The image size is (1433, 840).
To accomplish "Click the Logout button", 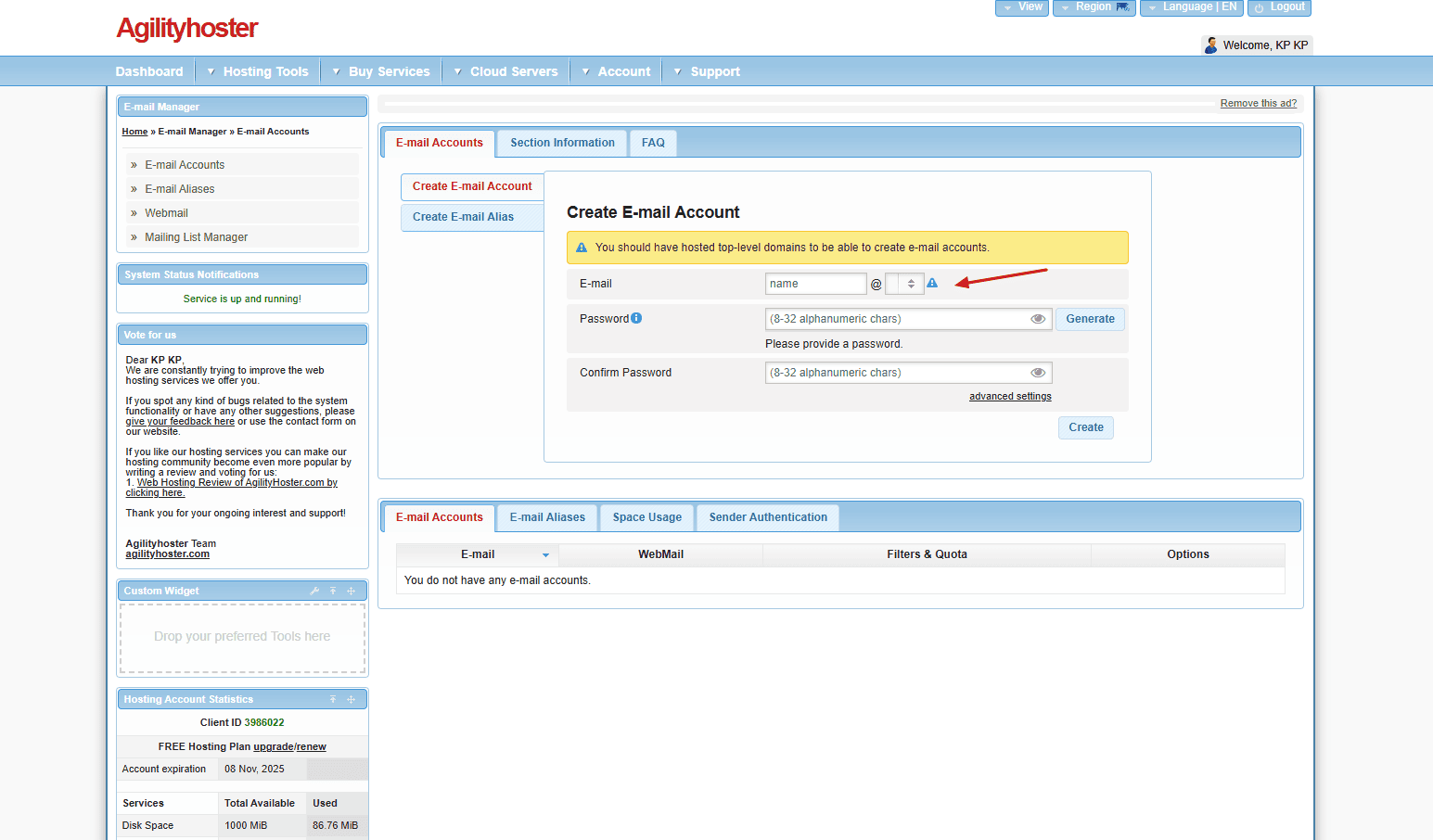I will 1279,7.
